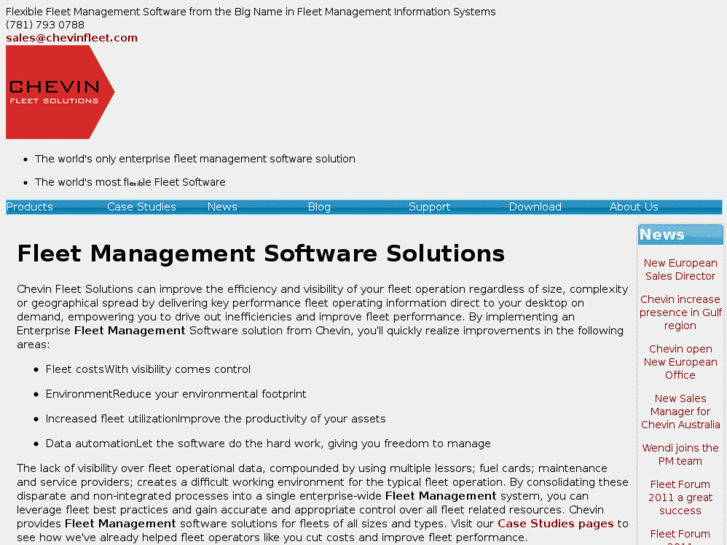Open the sales@chevinfleet.com email link
The height and width of the screenshot is (545, 727).
point(71,38)
